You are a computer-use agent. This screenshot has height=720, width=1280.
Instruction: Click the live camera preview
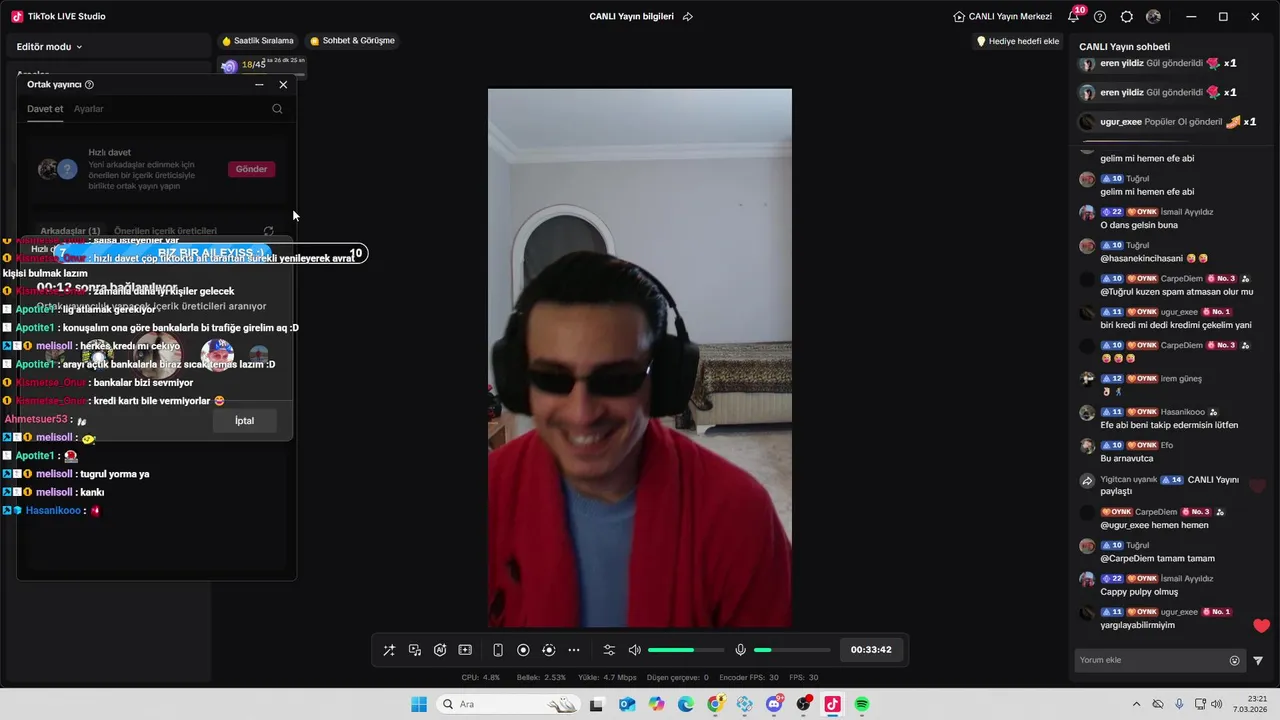pos(640,358)
